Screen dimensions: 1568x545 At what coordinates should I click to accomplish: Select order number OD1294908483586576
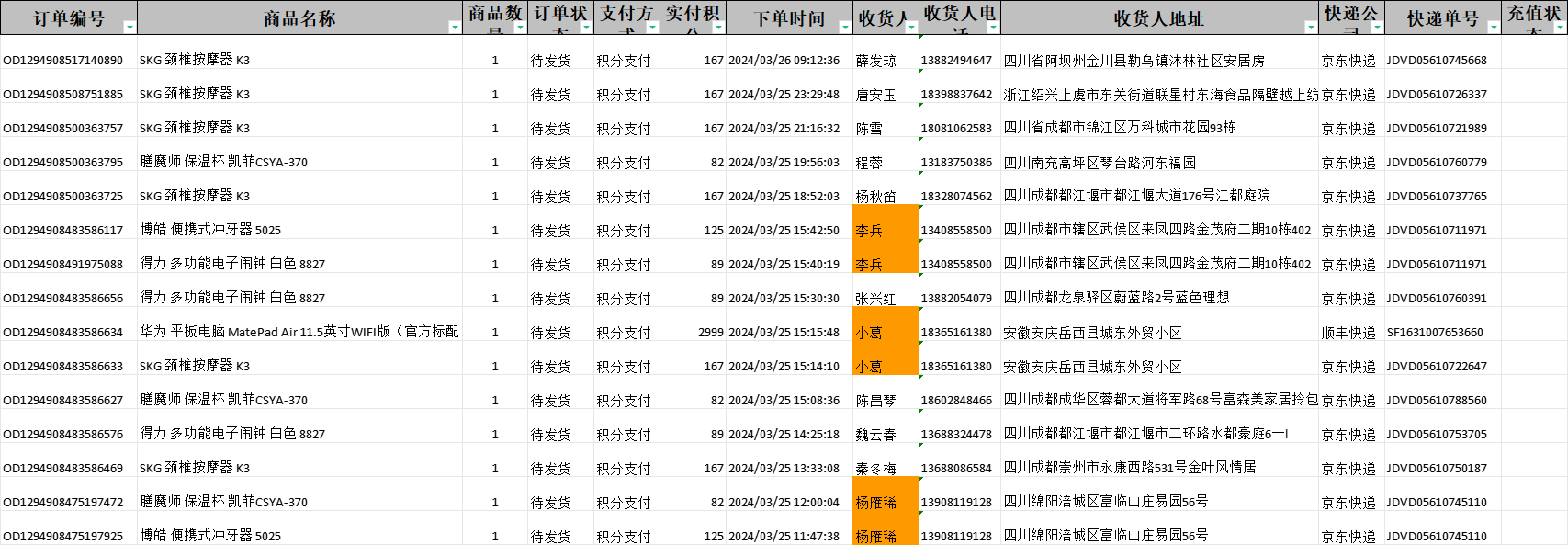tap(63, 435)
